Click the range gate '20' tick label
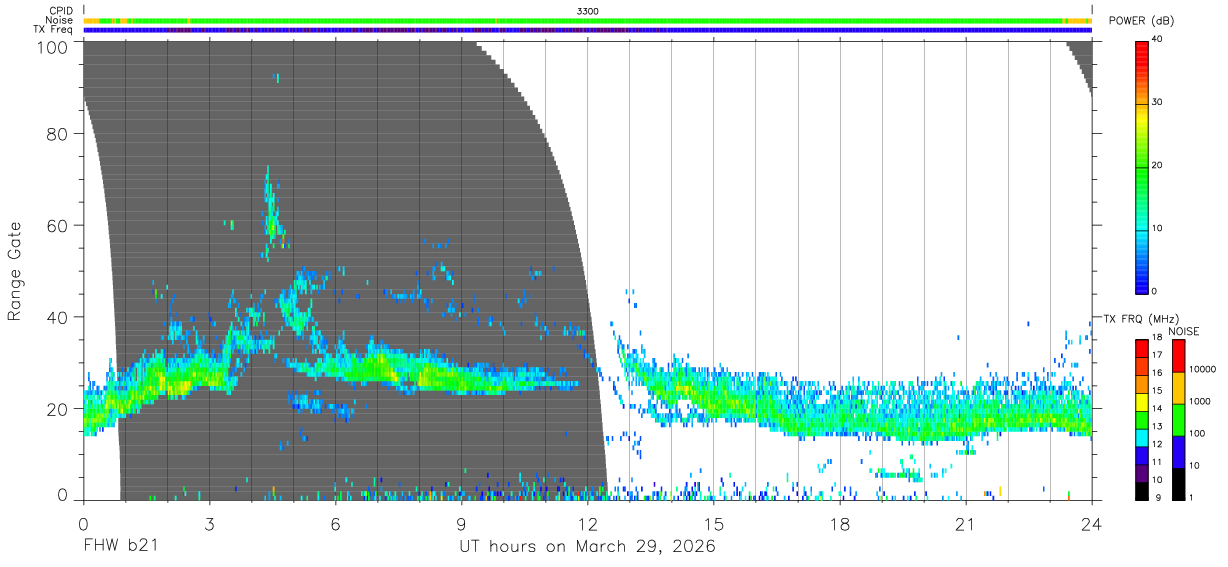1228x567 pixels. [x=57, y=408]
